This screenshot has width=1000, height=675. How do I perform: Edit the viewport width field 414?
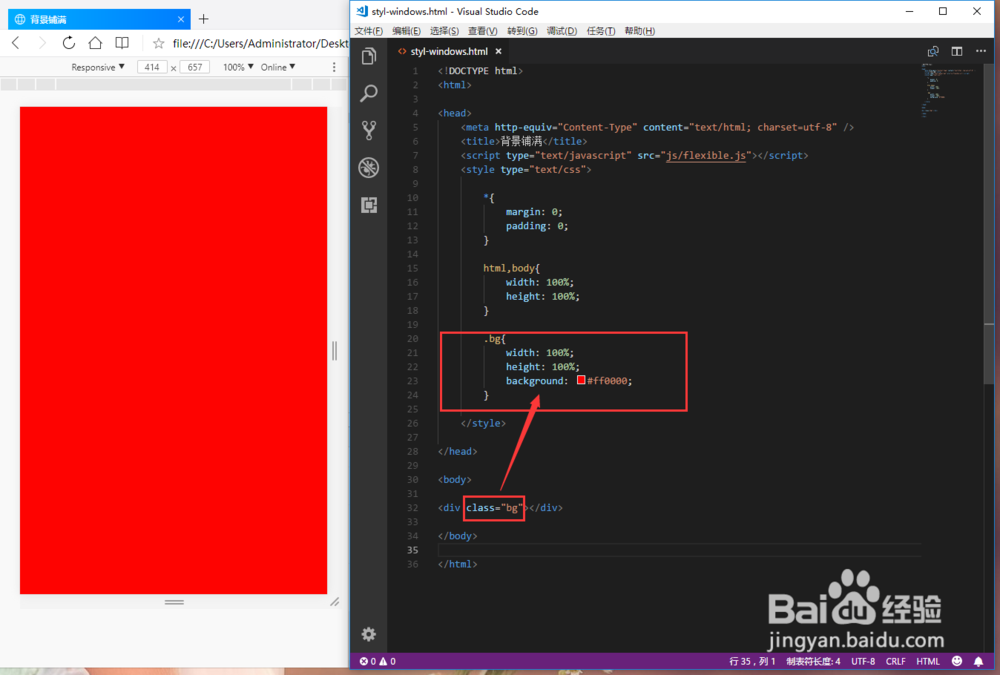pyautogui.click(x=152, y=67)
